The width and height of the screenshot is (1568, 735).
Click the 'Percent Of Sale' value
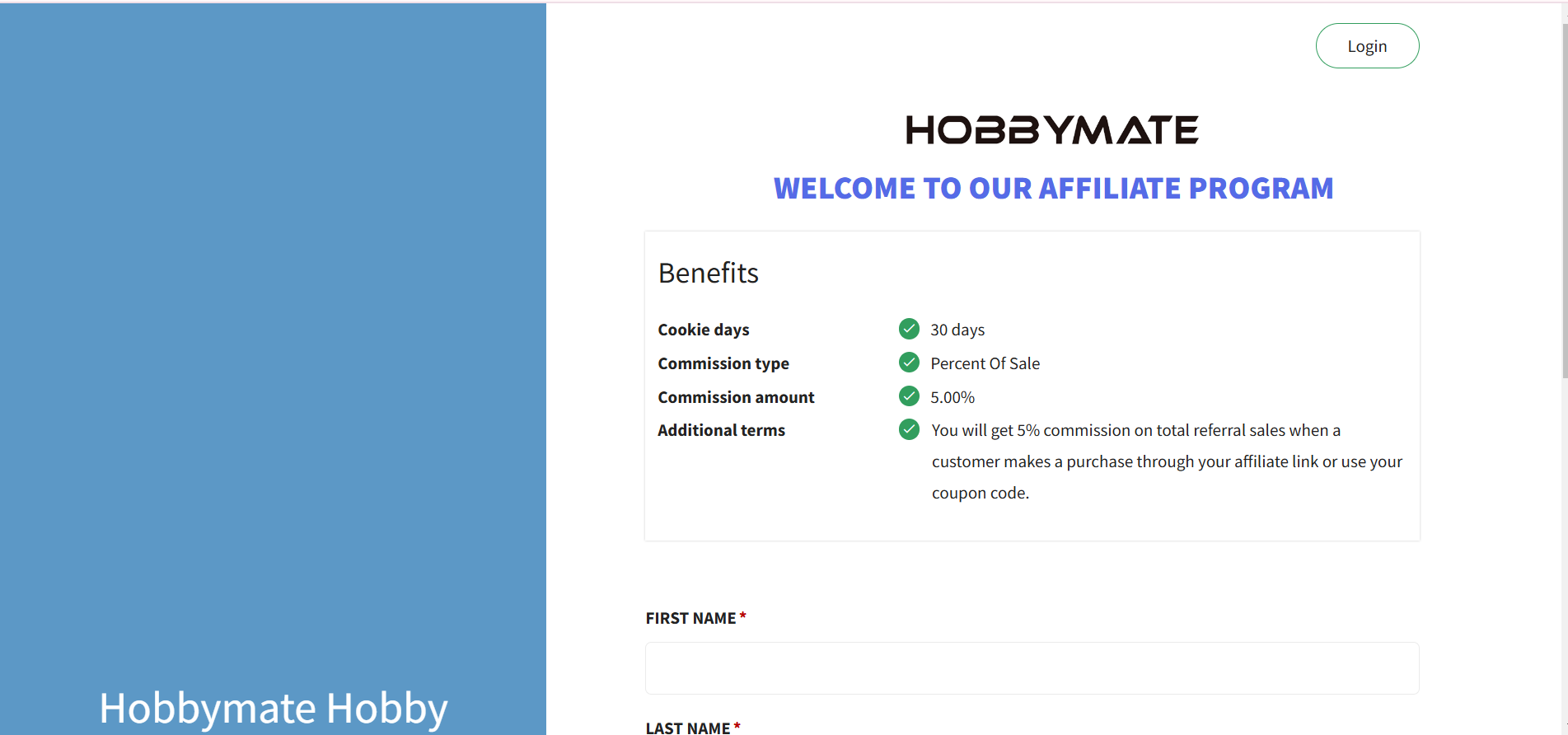click(985, 363)
